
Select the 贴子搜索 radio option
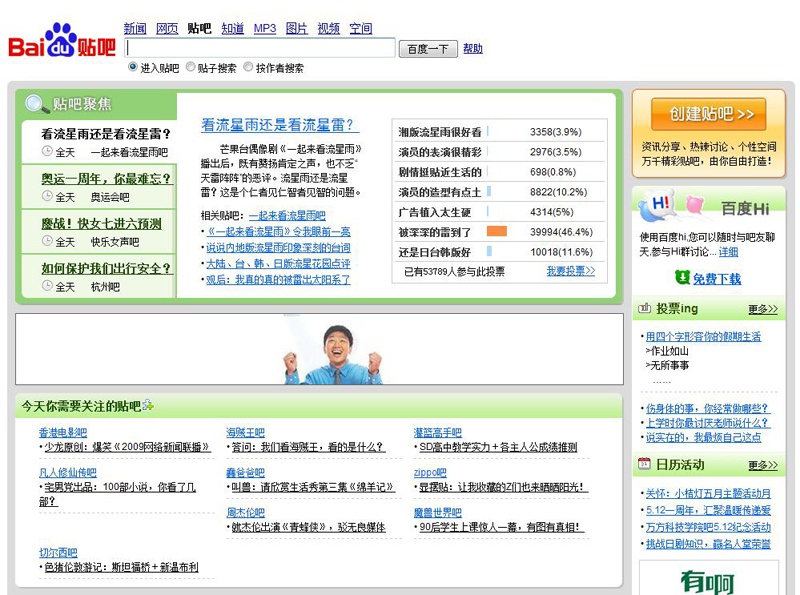[190, 67]
